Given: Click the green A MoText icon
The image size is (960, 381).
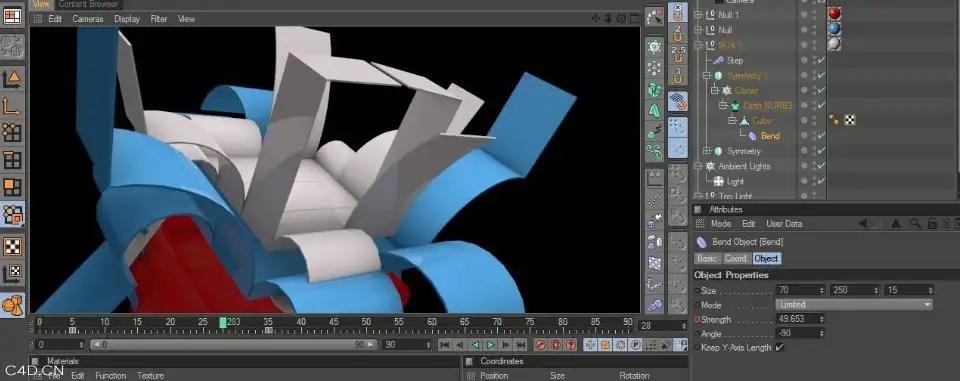Looking at the screenshot, I should pos(654,110).
